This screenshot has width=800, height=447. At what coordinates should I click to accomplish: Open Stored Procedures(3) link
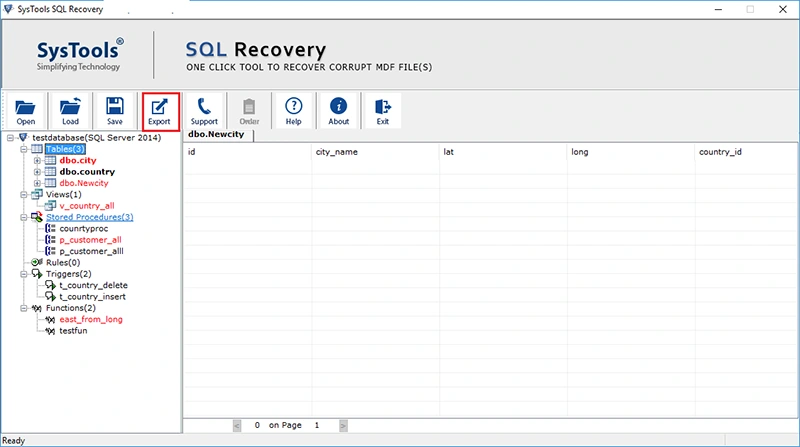(x=89, y=217)
